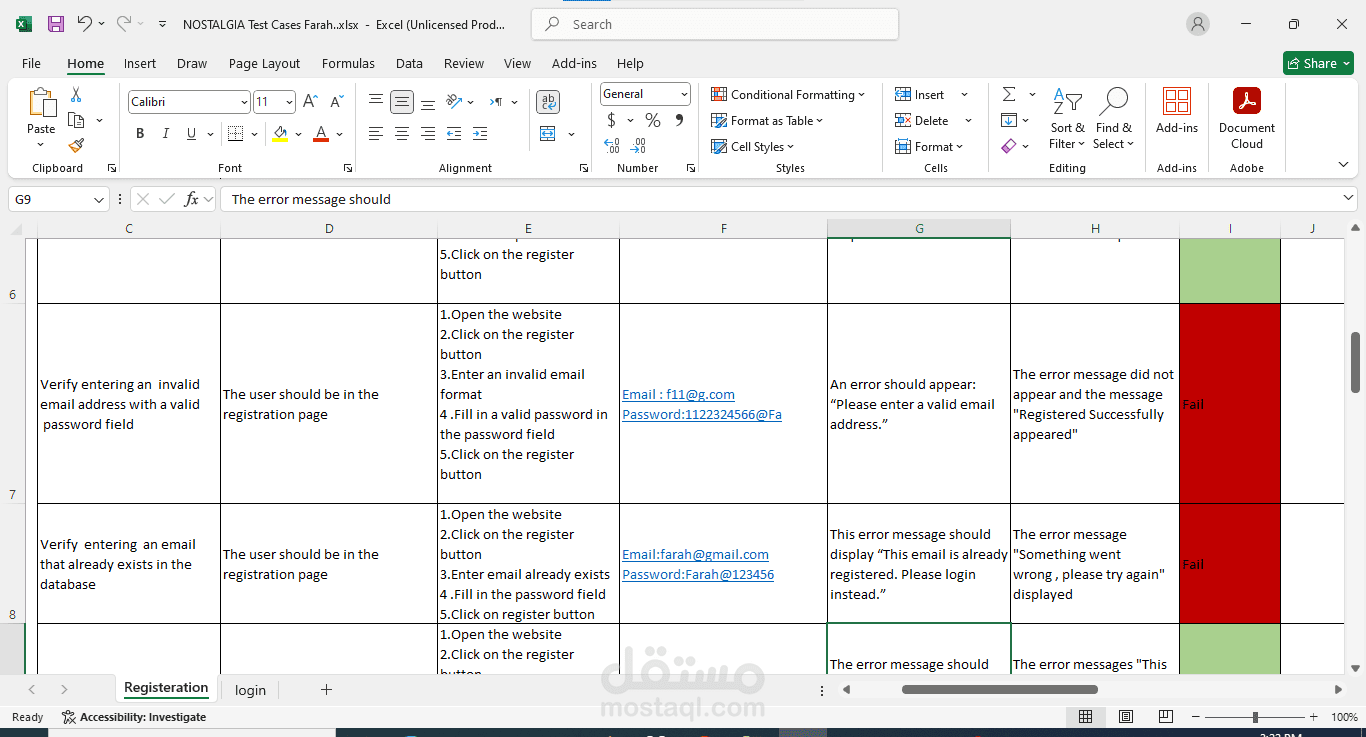Expand Format as Table menu
This screenshot has height=737, width=1366.
click(x=767, y=121)
